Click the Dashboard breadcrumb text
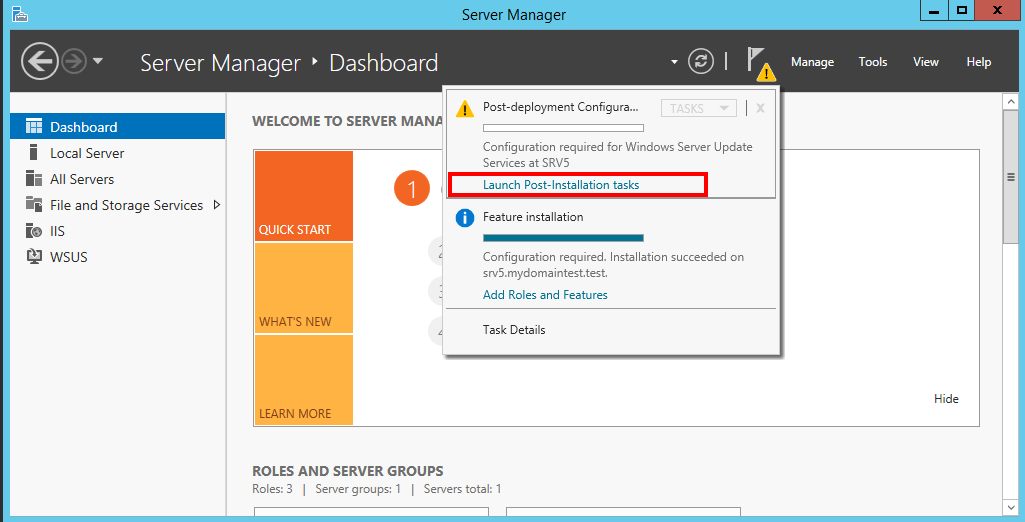Image resolution: width=1025 pixels, height=522 pixels. tap(384, 63)
